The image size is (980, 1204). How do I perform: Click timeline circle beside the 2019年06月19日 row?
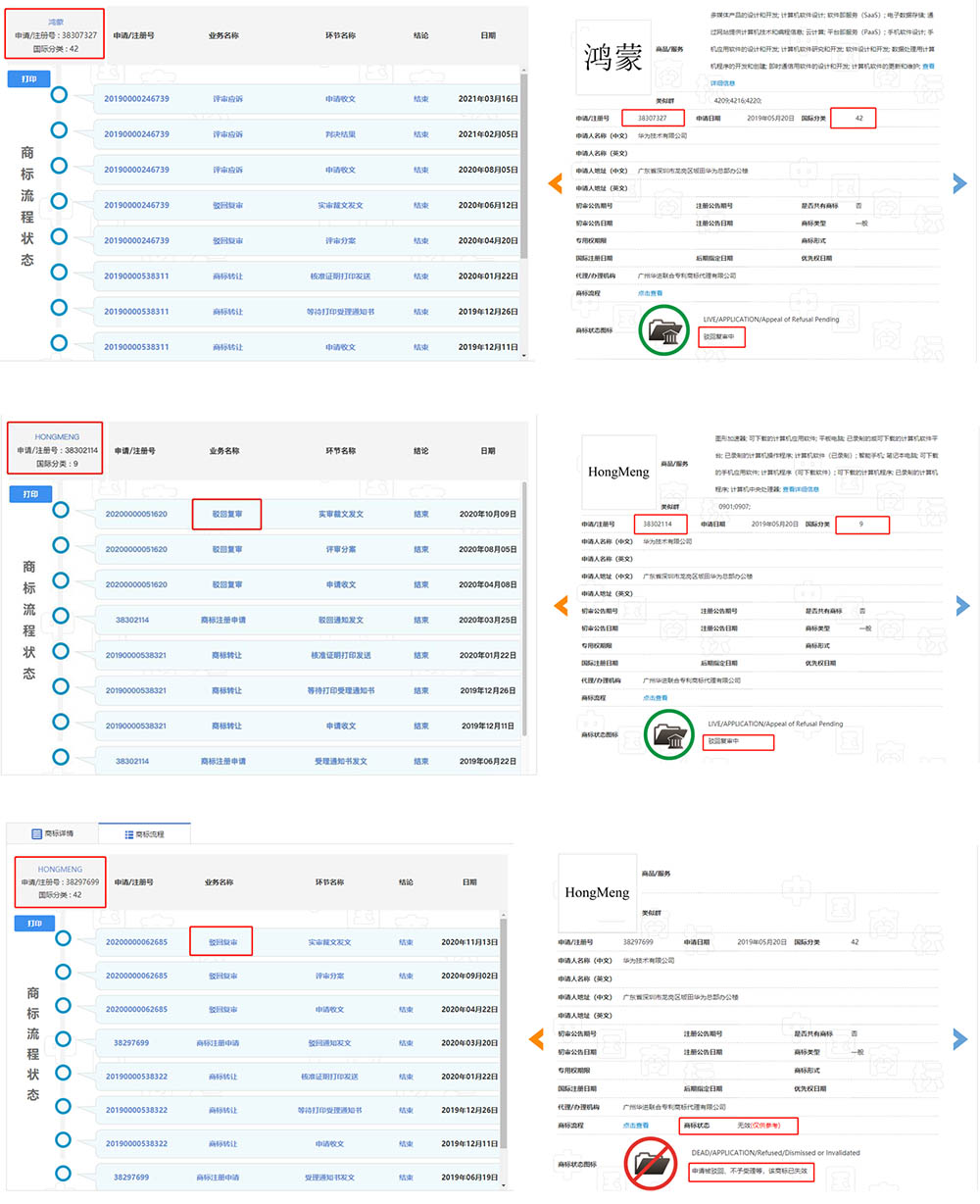point(63,1173)
